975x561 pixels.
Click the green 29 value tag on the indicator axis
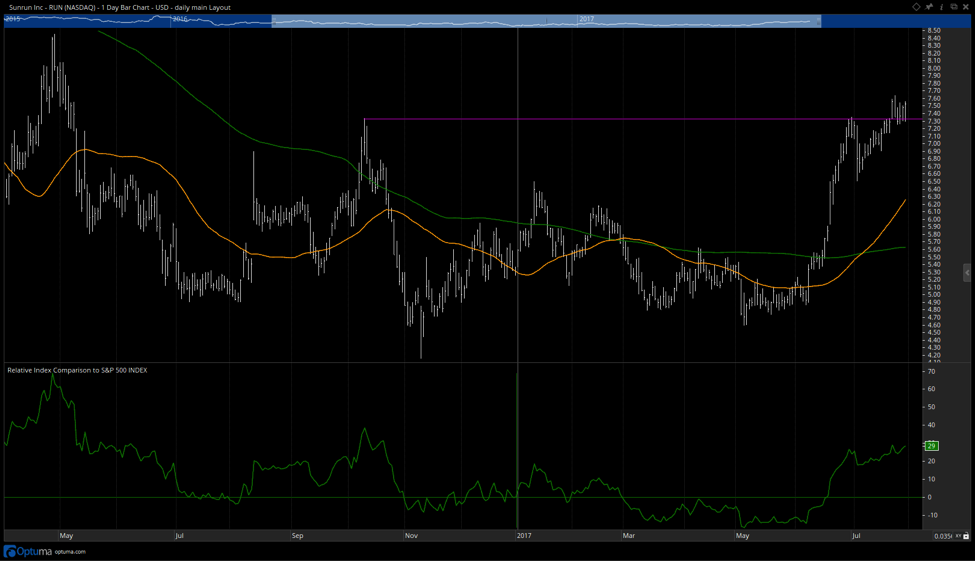tap(931, 446)
